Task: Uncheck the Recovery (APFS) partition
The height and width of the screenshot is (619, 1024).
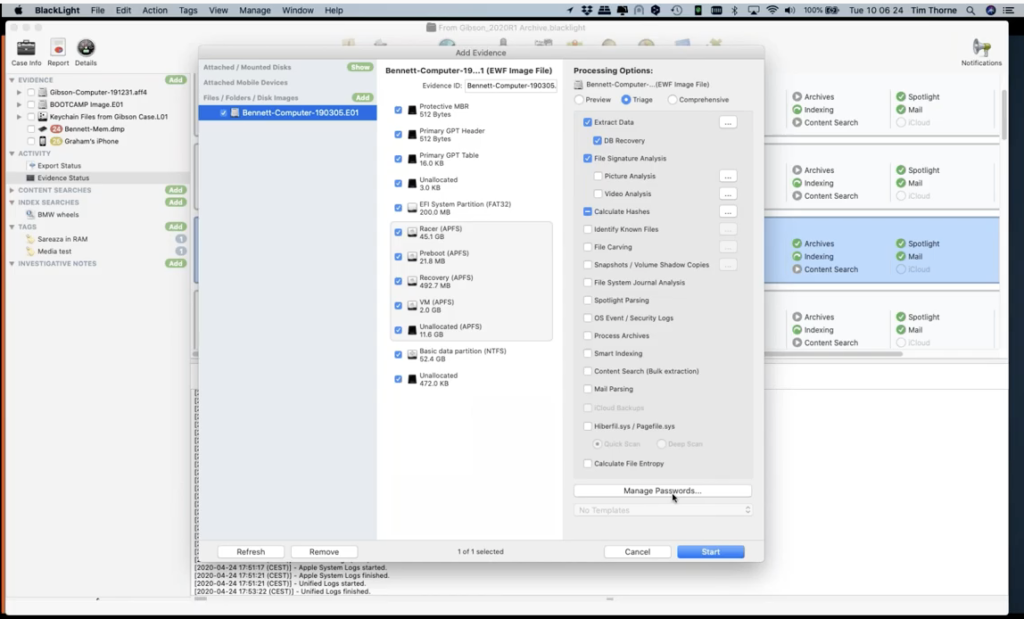Action: click(398, 281)
